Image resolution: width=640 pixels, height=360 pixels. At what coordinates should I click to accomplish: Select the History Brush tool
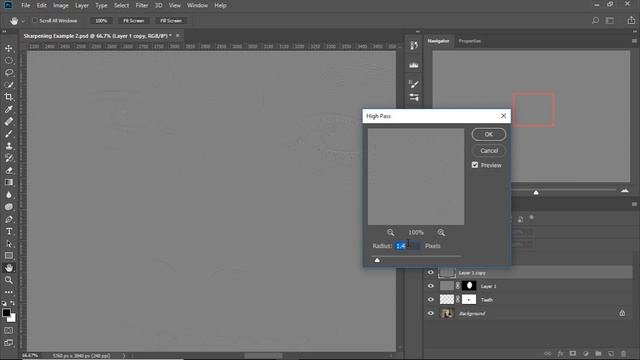pos(9,158)
